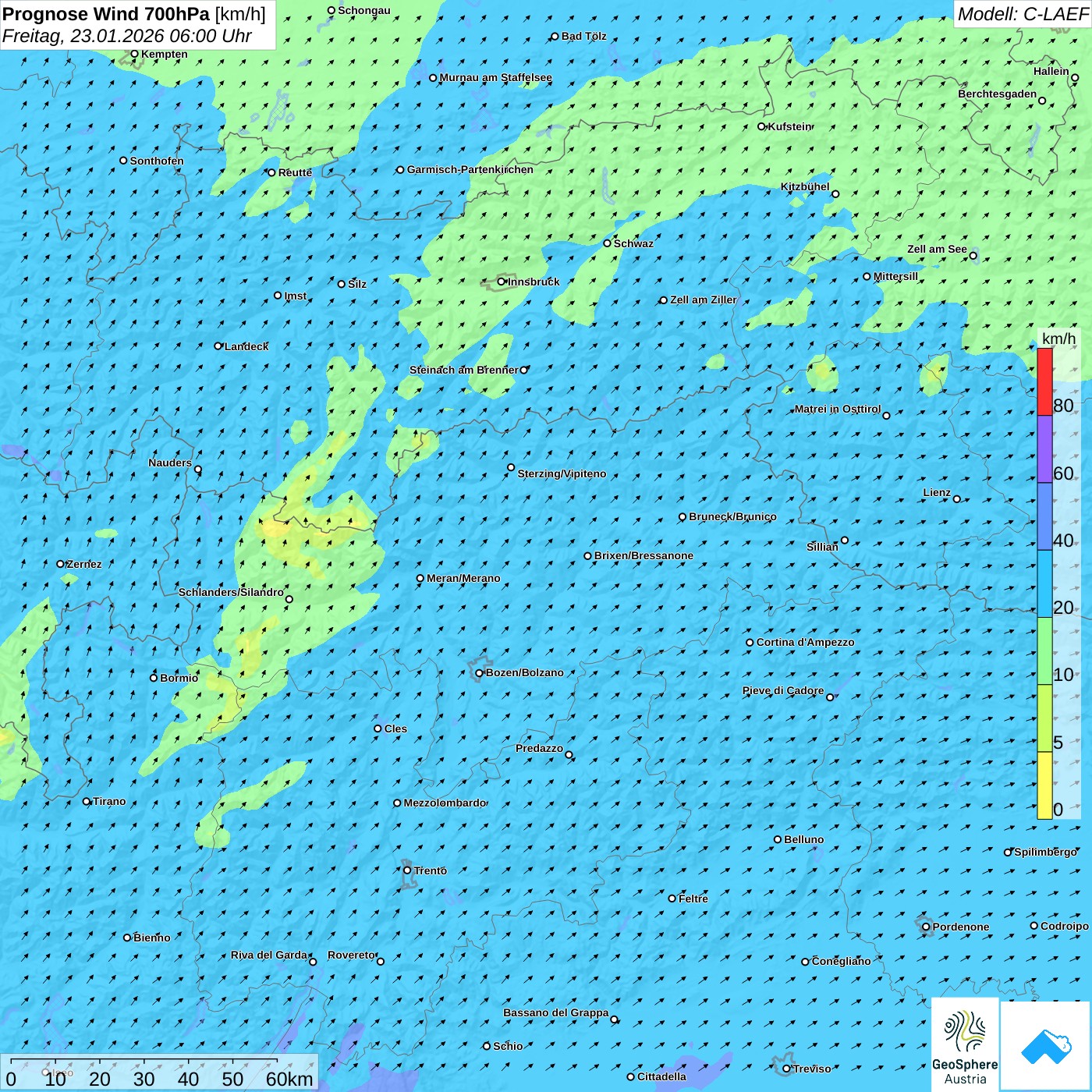Click the 'Mezzolombardo' label
This screenshot has width=1092, height=1092.
(445, 803)
